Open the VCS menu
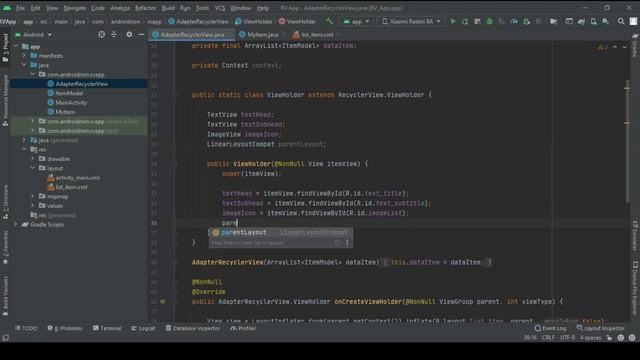The image size is (640, 360). [220, 8]
